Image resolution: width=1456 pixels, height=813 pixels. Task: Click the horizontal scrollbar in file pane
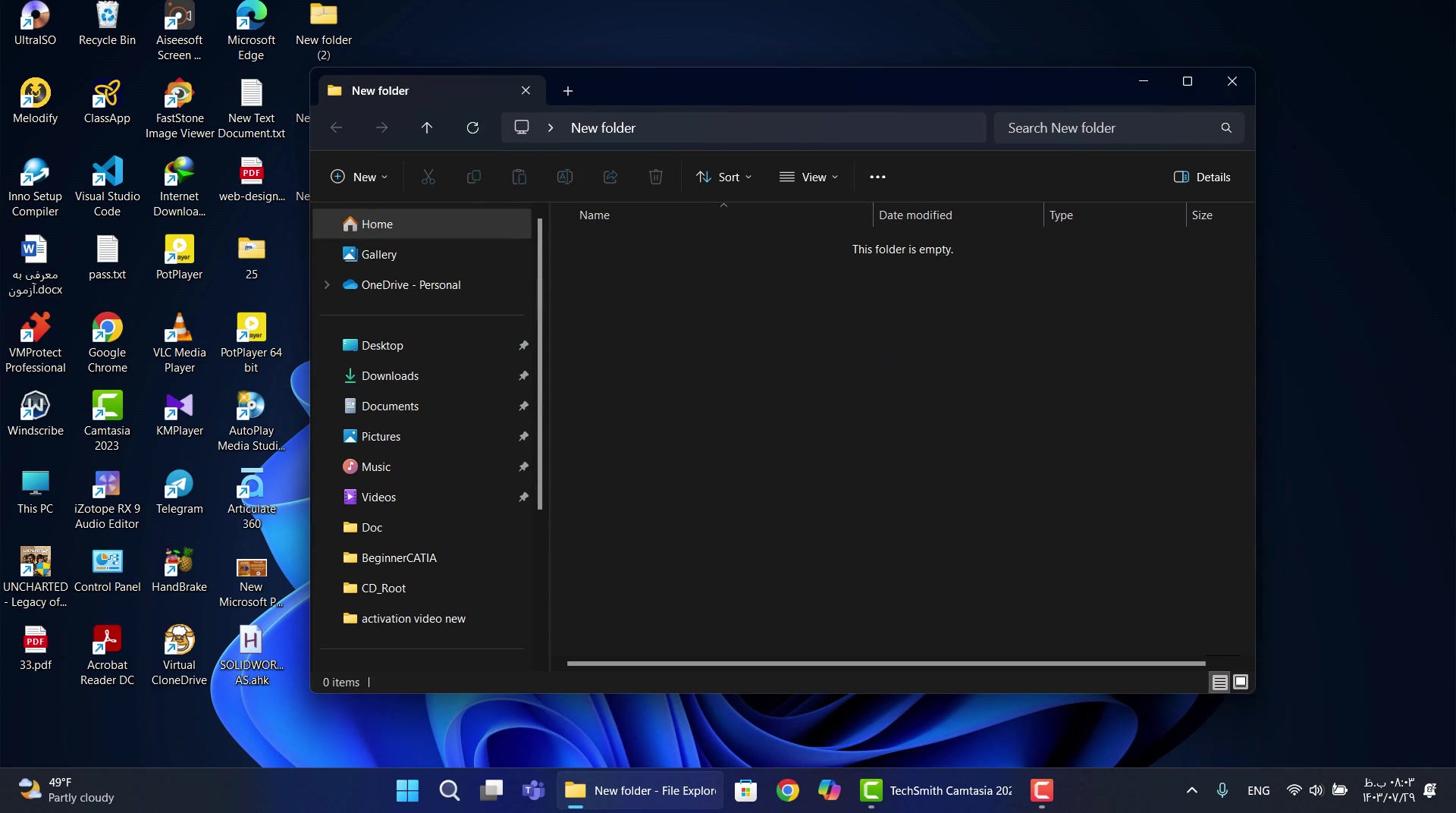886,664
